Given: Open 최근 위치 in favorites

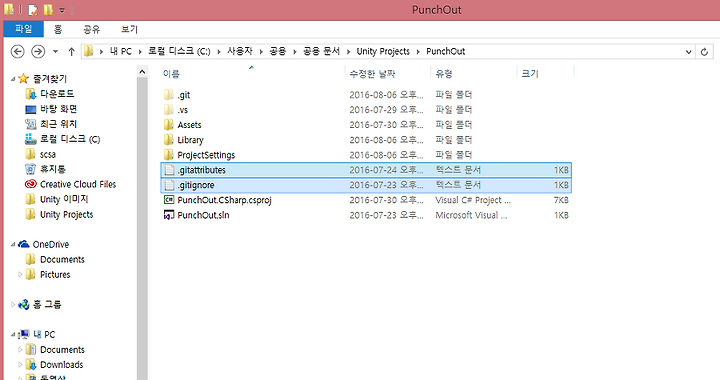Looking at the screenshot, I should coord(58,124).
